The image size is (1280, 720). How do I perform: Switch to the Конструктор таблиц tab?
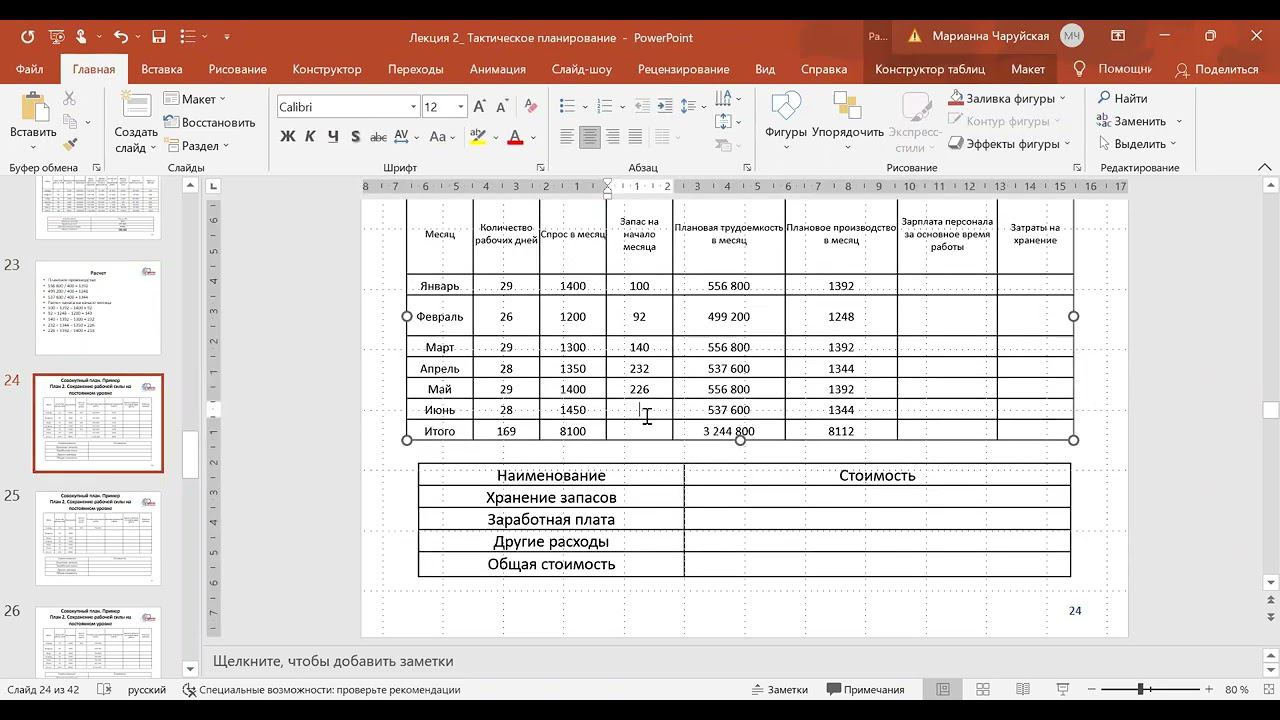click(929, 69)
